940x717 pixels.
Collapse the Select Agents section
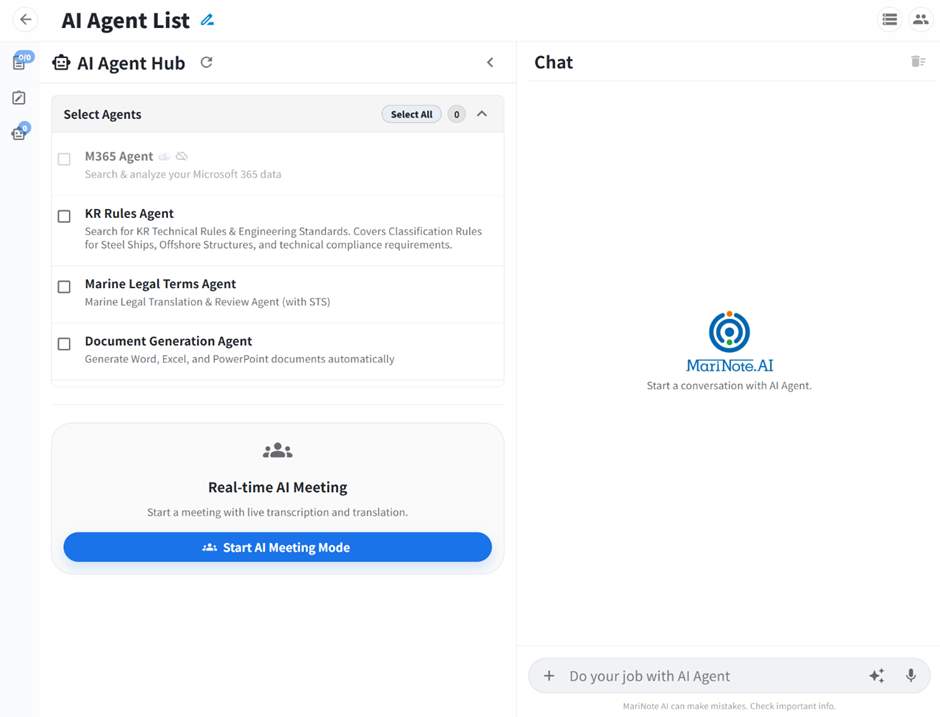(x=482, y=114)
